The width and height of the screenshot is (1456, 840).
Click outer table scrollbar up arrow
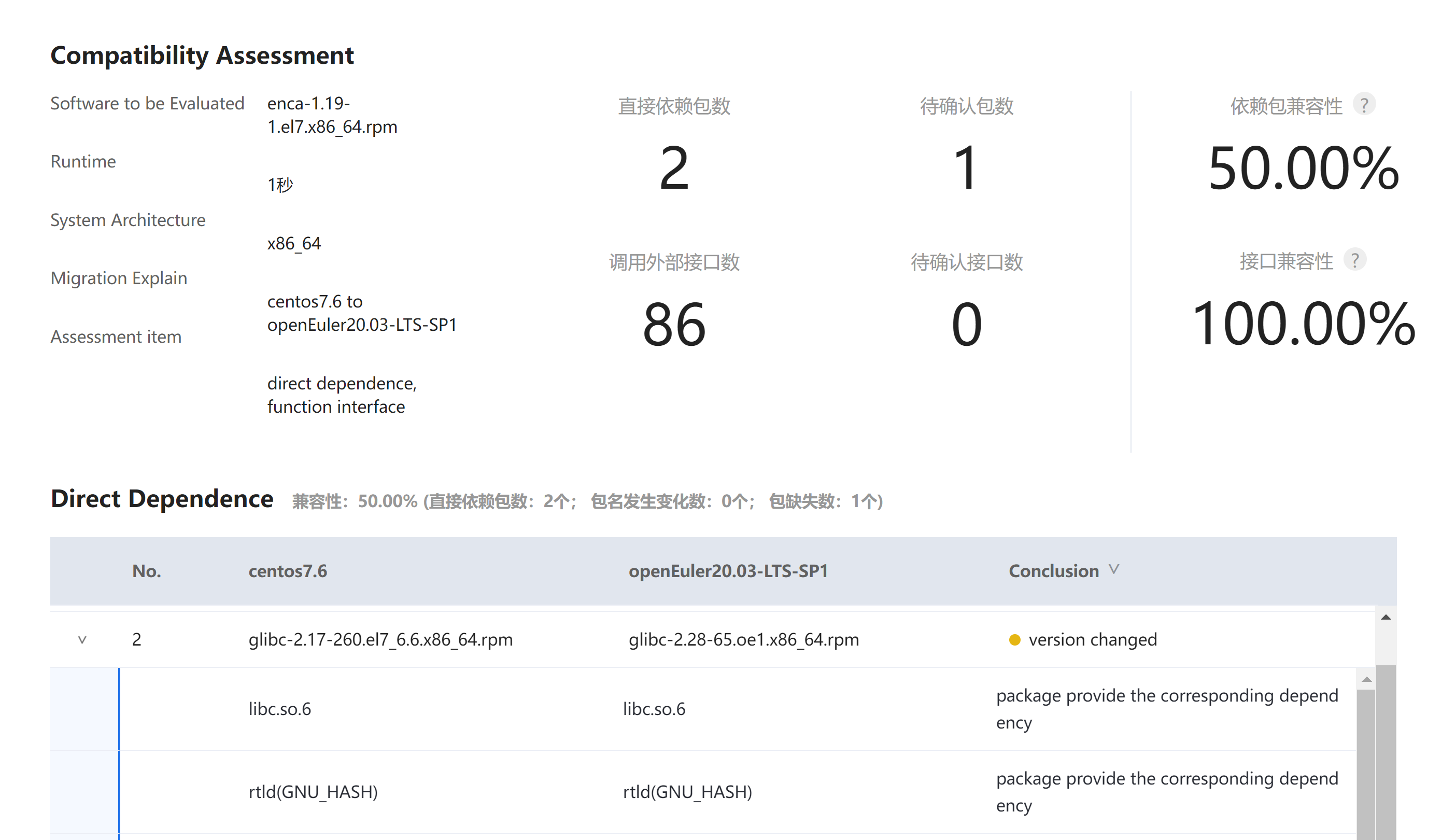1386,618
